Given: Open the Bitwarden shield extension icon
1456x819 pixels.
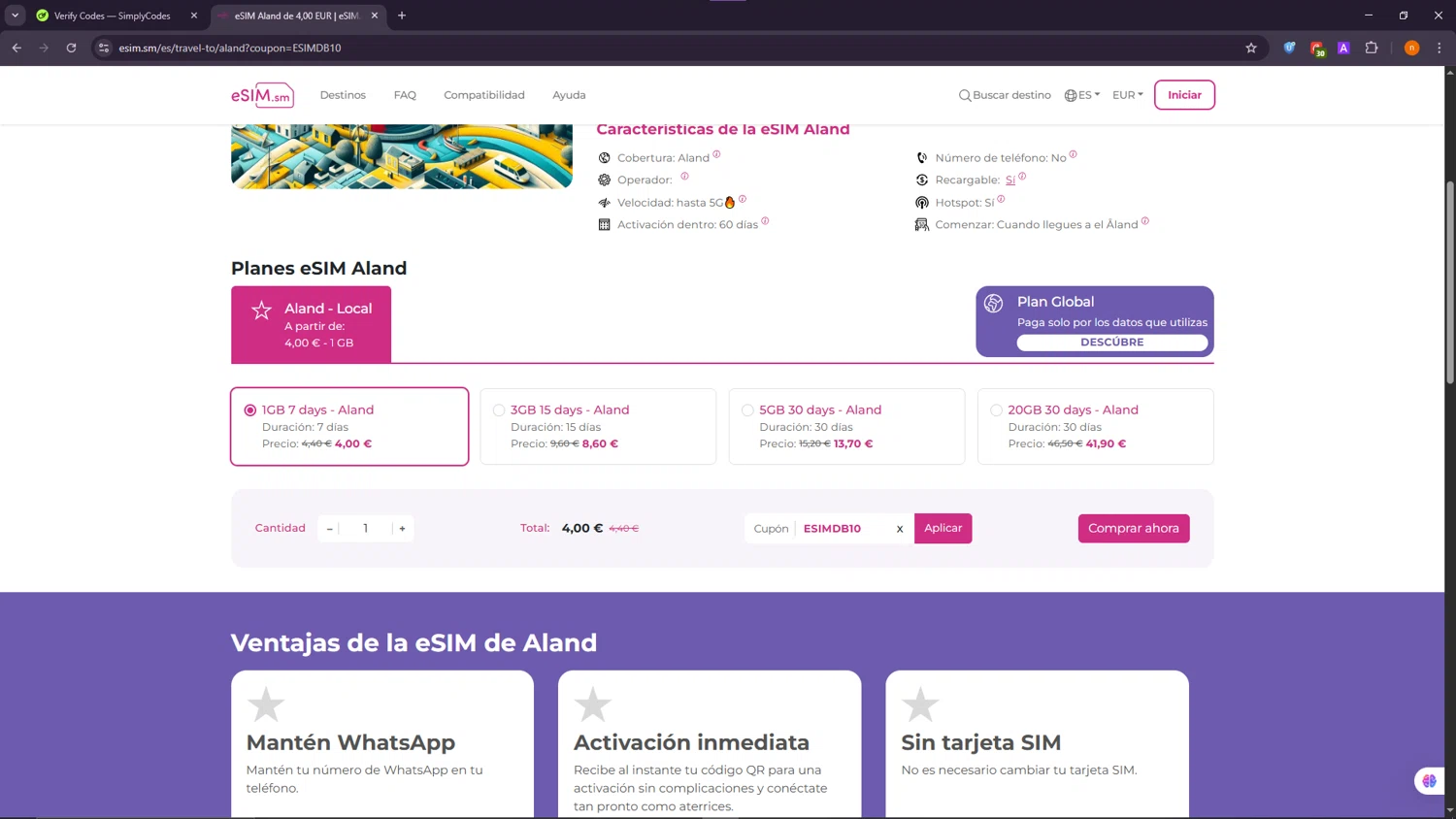Looking at the screenshot, I should tap(1289, 48).
